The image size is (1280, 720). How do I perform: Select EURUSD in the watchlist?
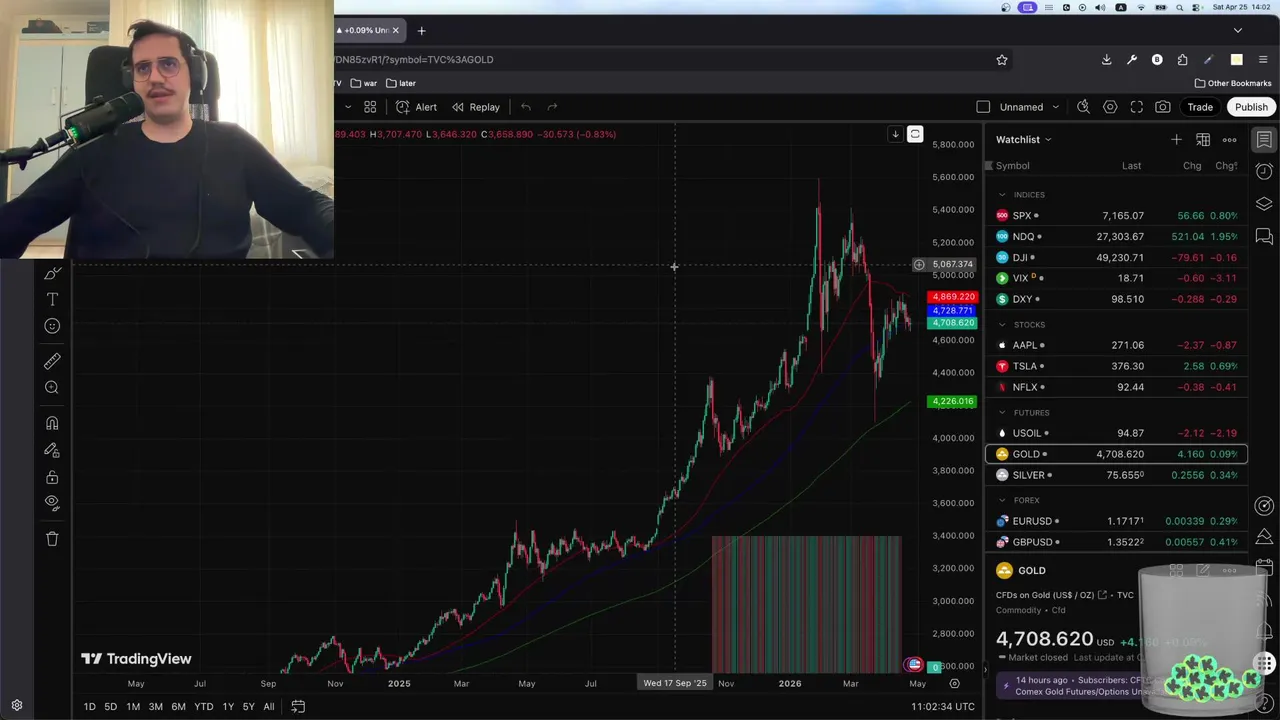pyautogui.click(x=1116, y=521)
